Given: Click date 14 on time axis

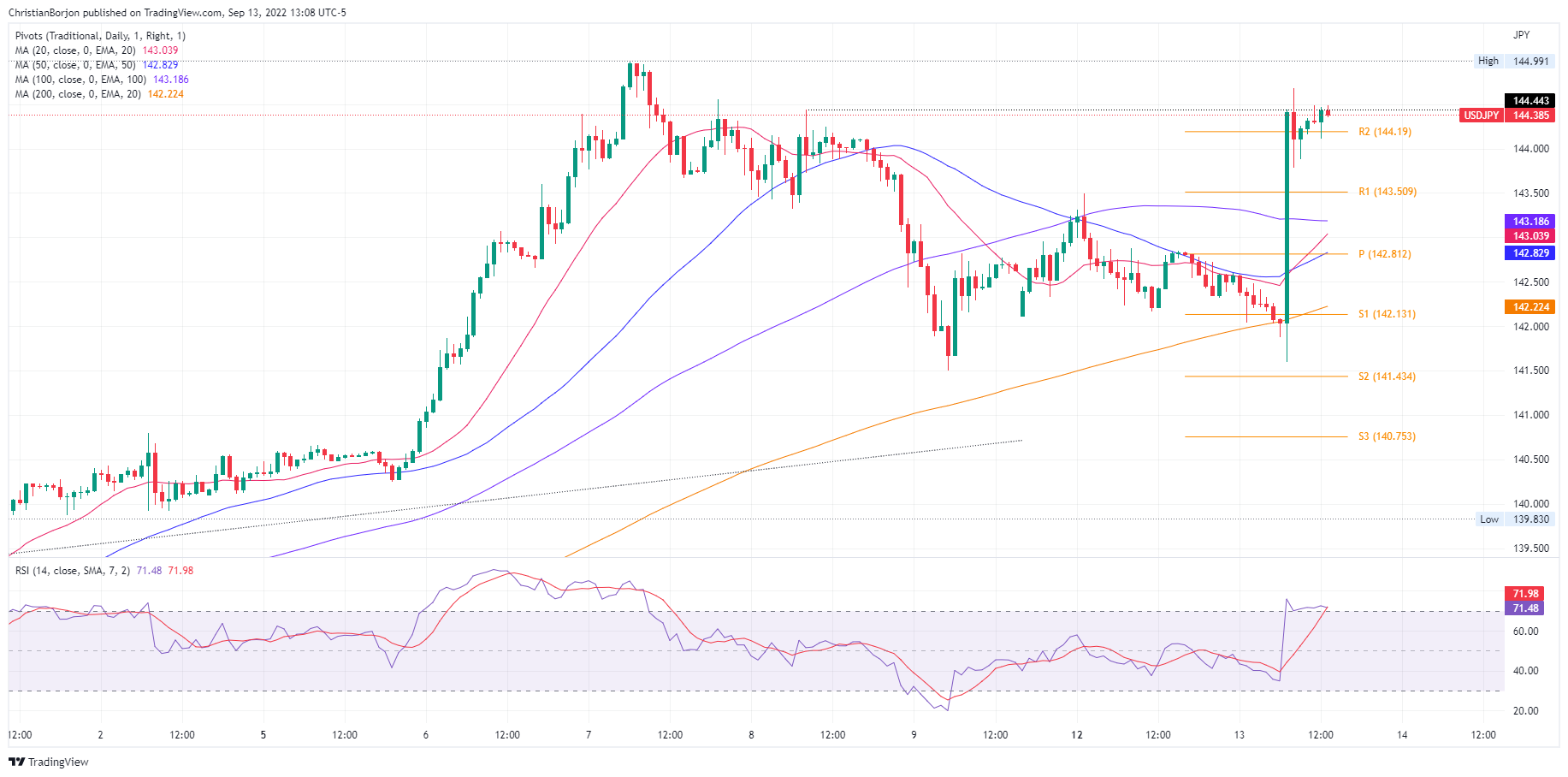Looking at the screenshot, I should [x=1402, y=735].
